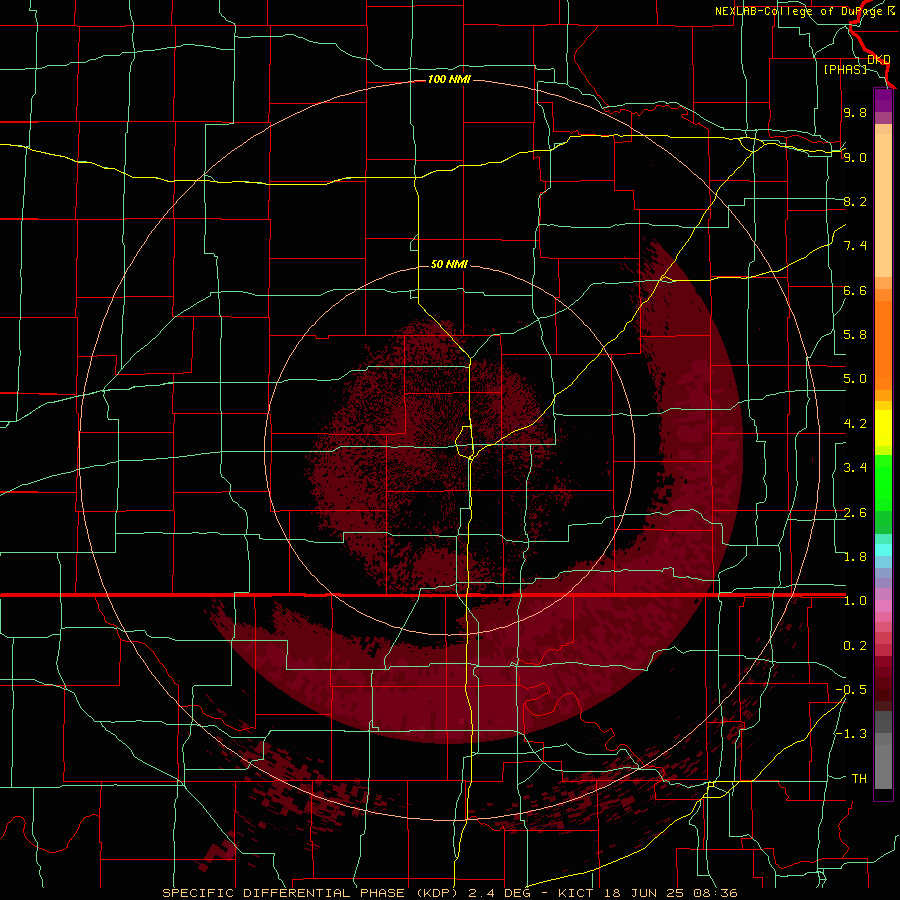Select the 5.0 scale value
Viewport: 900px width, 900px height.
pos(855,379)
